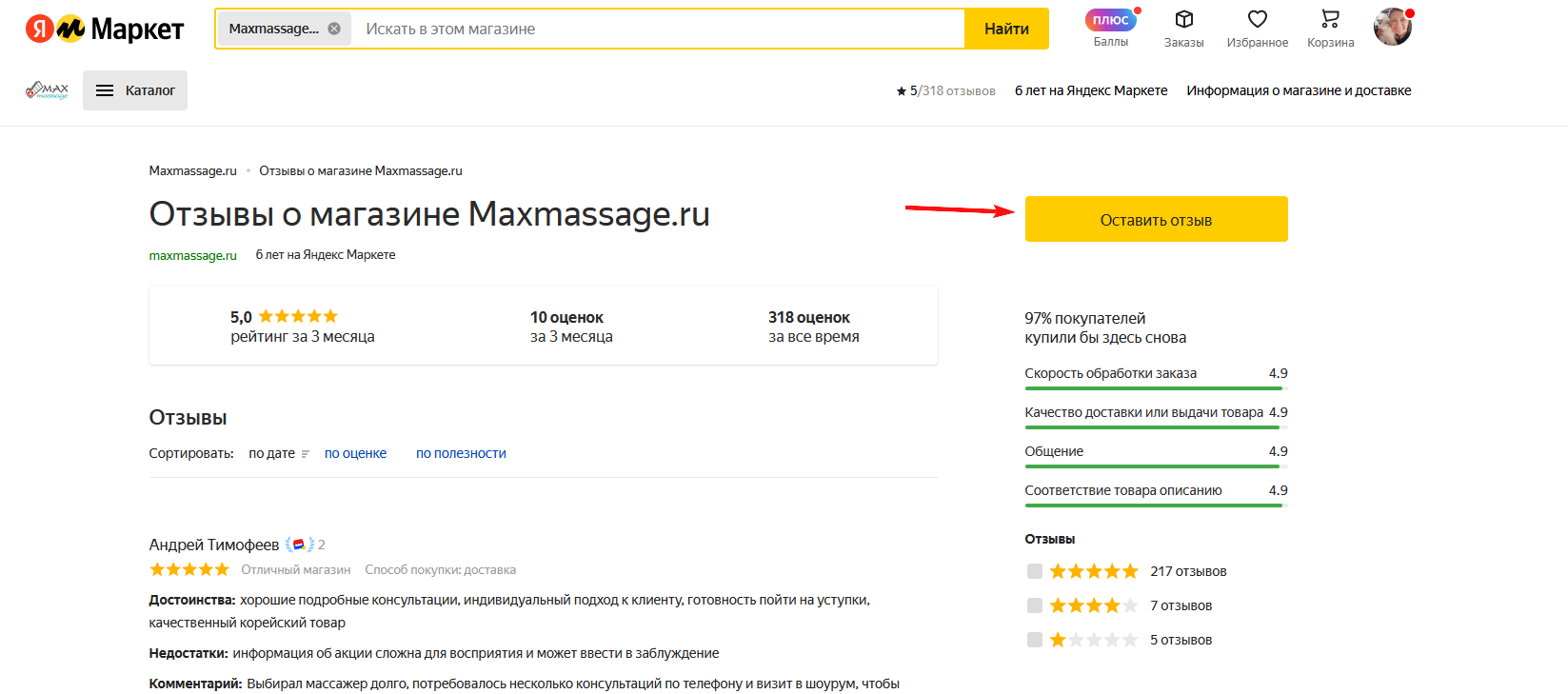Viewport: 1568px width, 694px height.
Task: Open the Yandex Market logo homepage
Action: [x=104, y=30]
